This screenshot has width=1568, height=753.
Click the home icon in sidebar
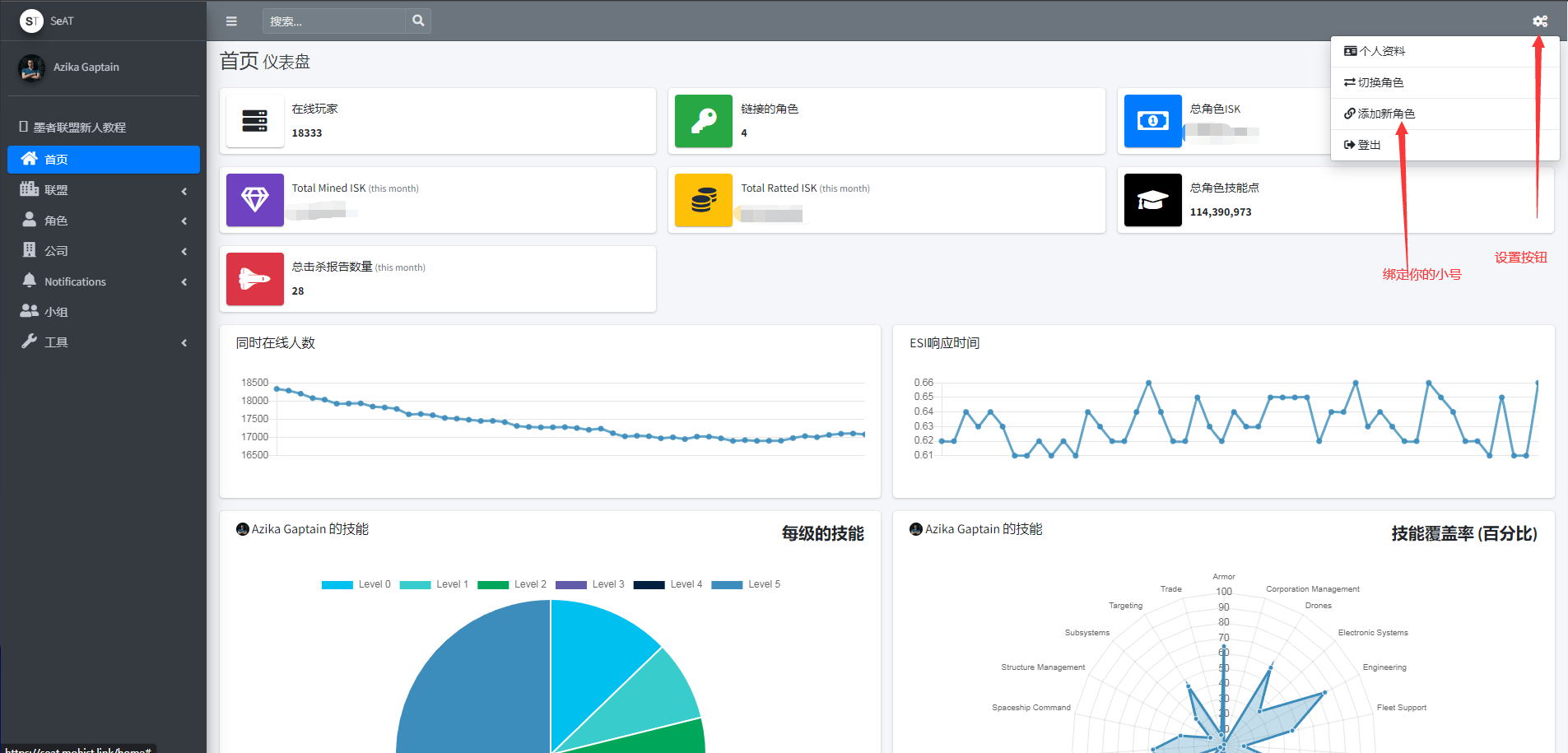30,159
